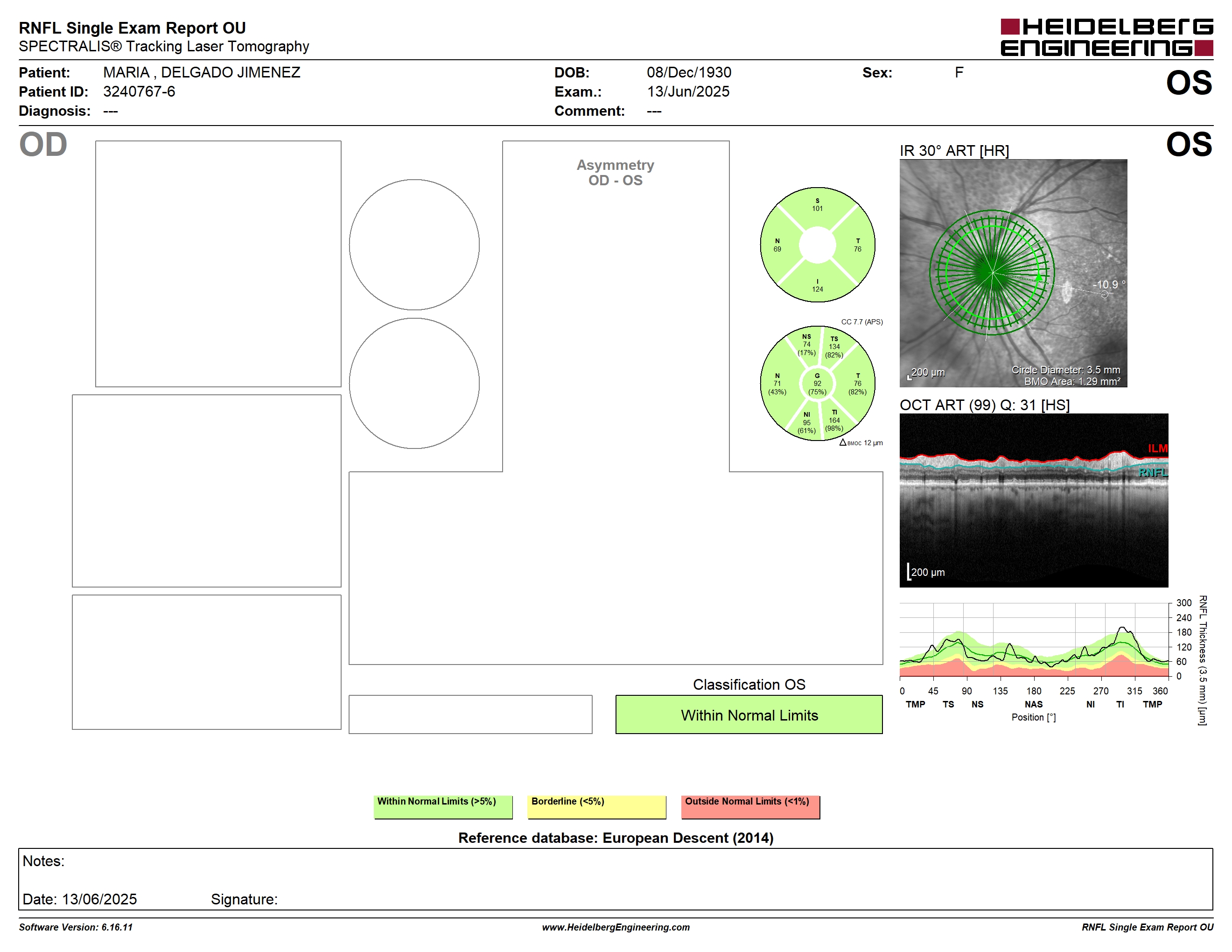The image size is (1232, 952).
Task: Click the empty OD classification box
Action: 470,714
